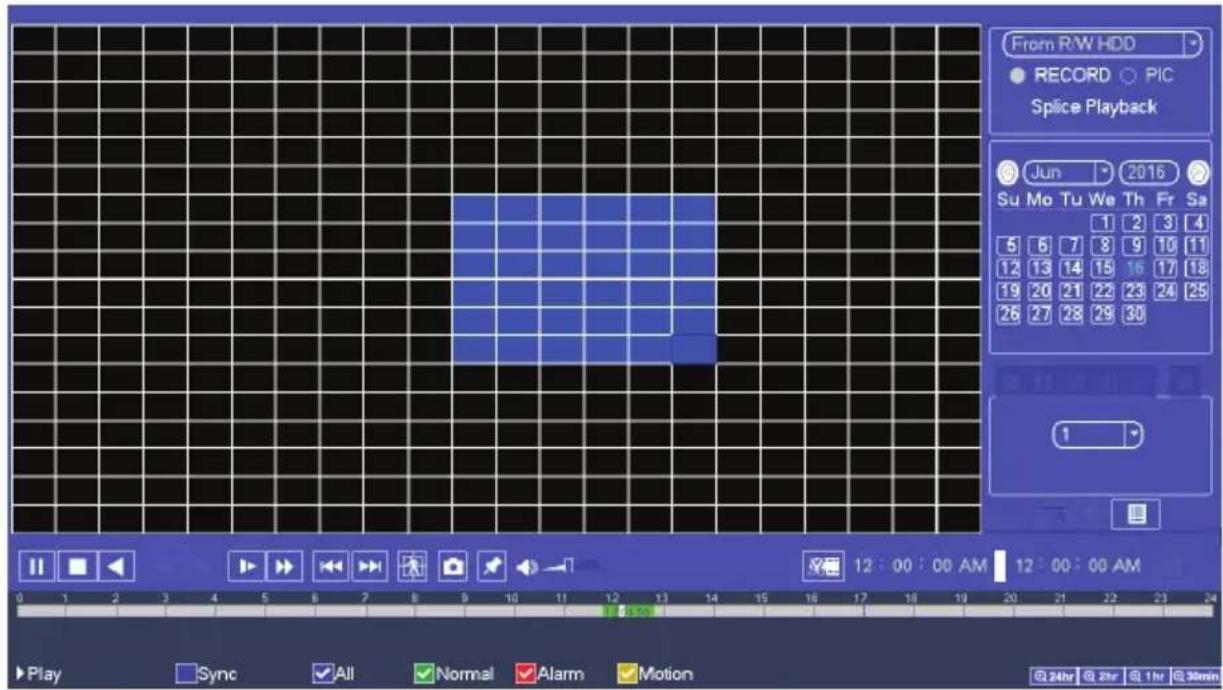This screenshot has width=1223, height=690.
Task: Click the timeline at hour 20
Action: click(1009, 610)
